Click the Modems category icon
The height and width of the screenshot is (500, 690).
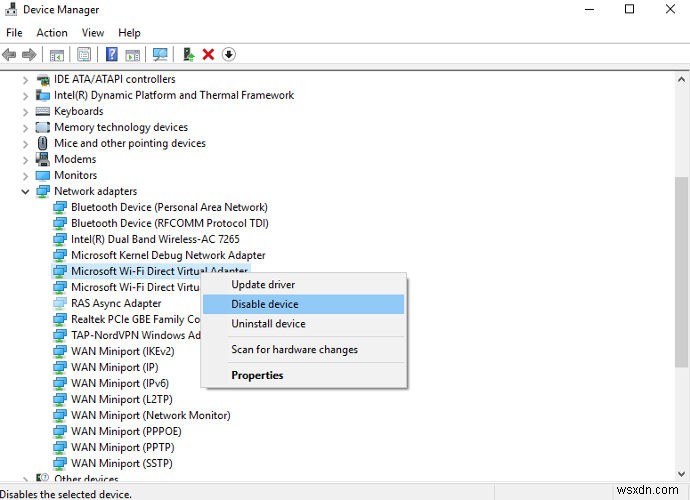coord(43,159)
